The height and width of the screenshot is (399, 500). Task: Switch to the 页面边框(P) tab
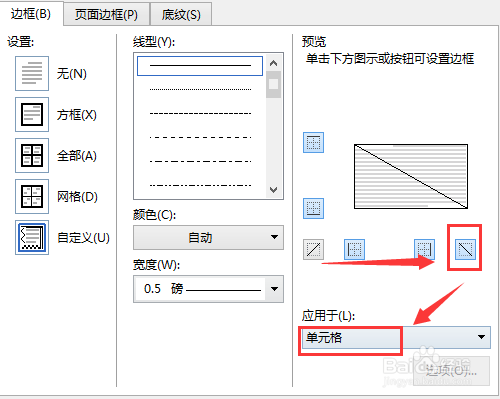coord(106,14)
